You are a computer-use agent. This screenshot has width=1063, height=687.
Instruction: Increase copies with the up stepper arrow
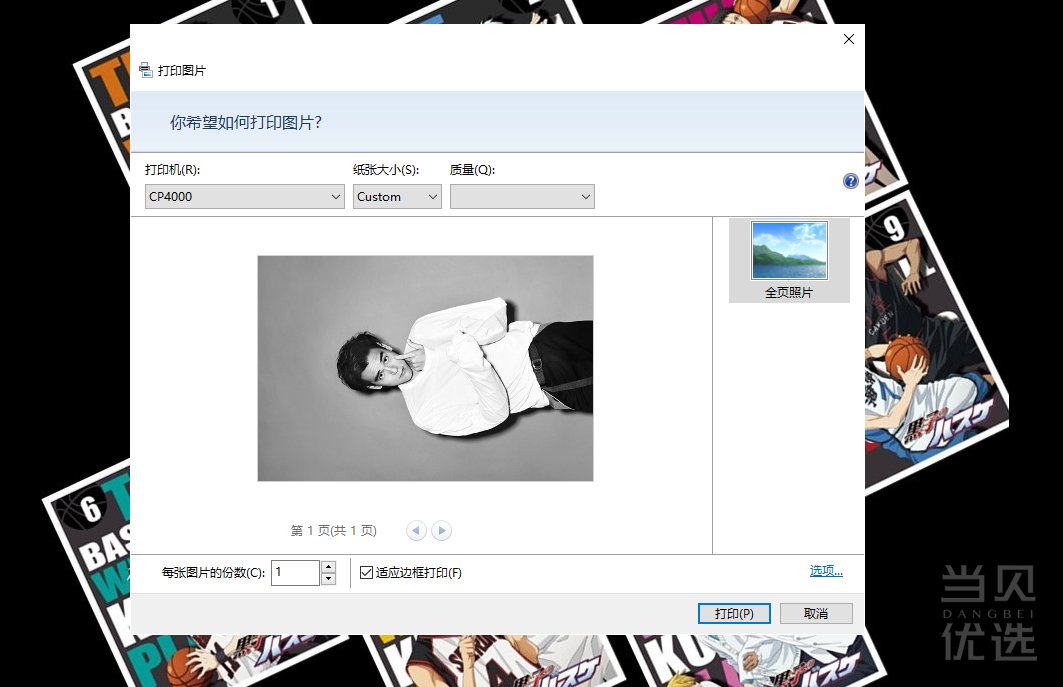click(x=329, y=566)
